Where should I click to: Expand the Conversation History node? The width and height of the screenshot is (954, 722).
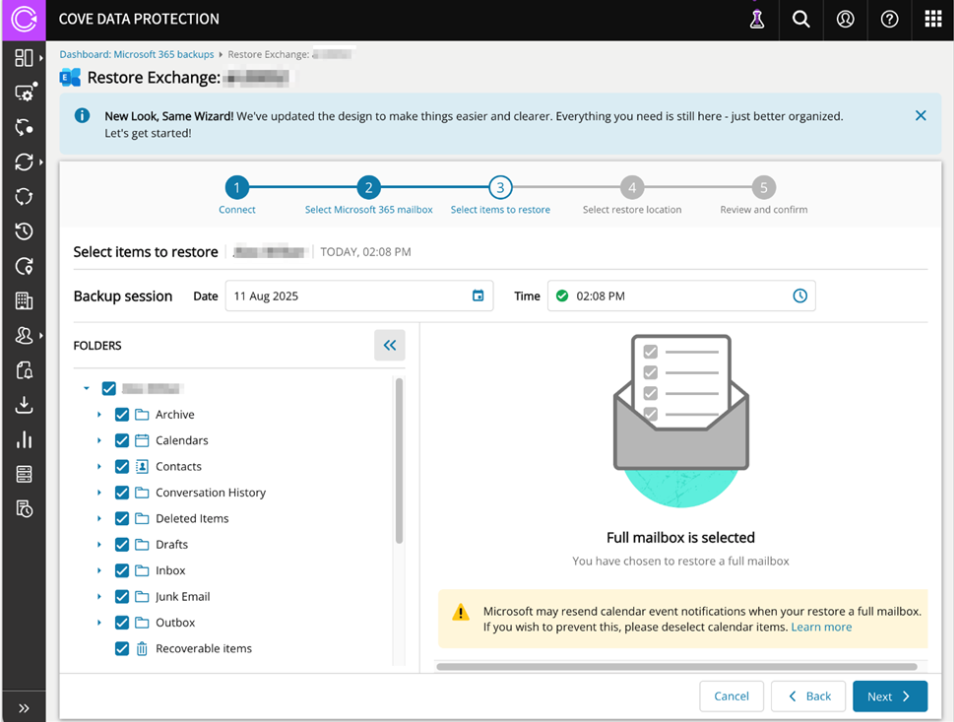pyautogui.click(x=99, y=492)
